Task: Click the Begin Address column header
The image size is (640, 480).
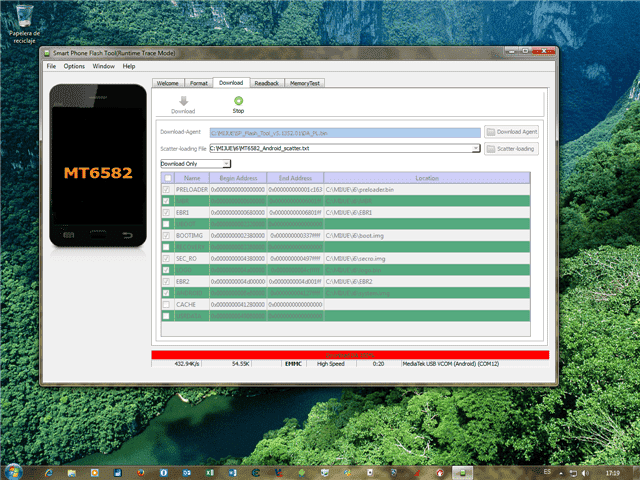Action: (238, 178)
